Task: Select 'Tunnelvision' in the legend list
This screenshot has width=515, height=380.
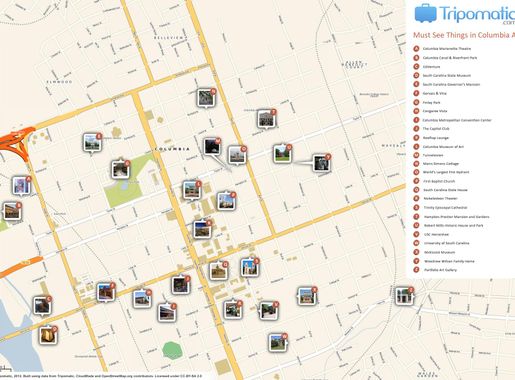Action: [433, 155]
